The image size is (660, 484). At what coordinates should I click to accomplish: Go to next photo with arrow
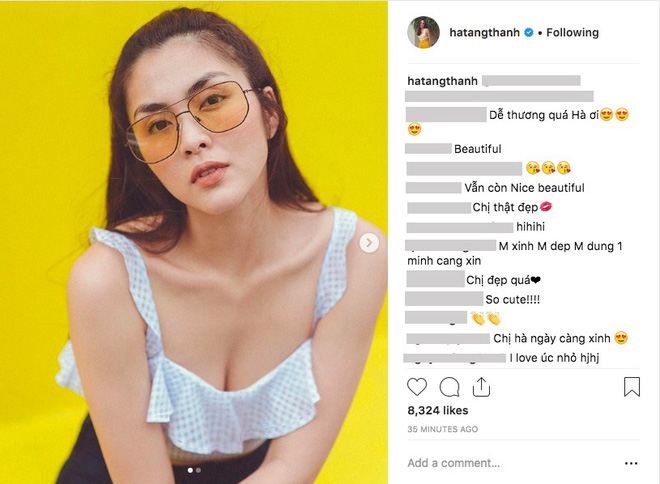tap(369, 243)
